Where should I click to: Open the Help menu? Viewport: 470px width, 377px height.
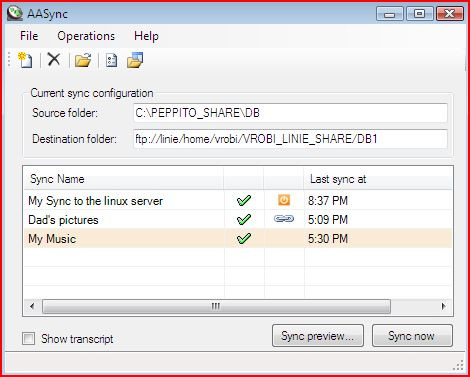(x=146, y=36)
